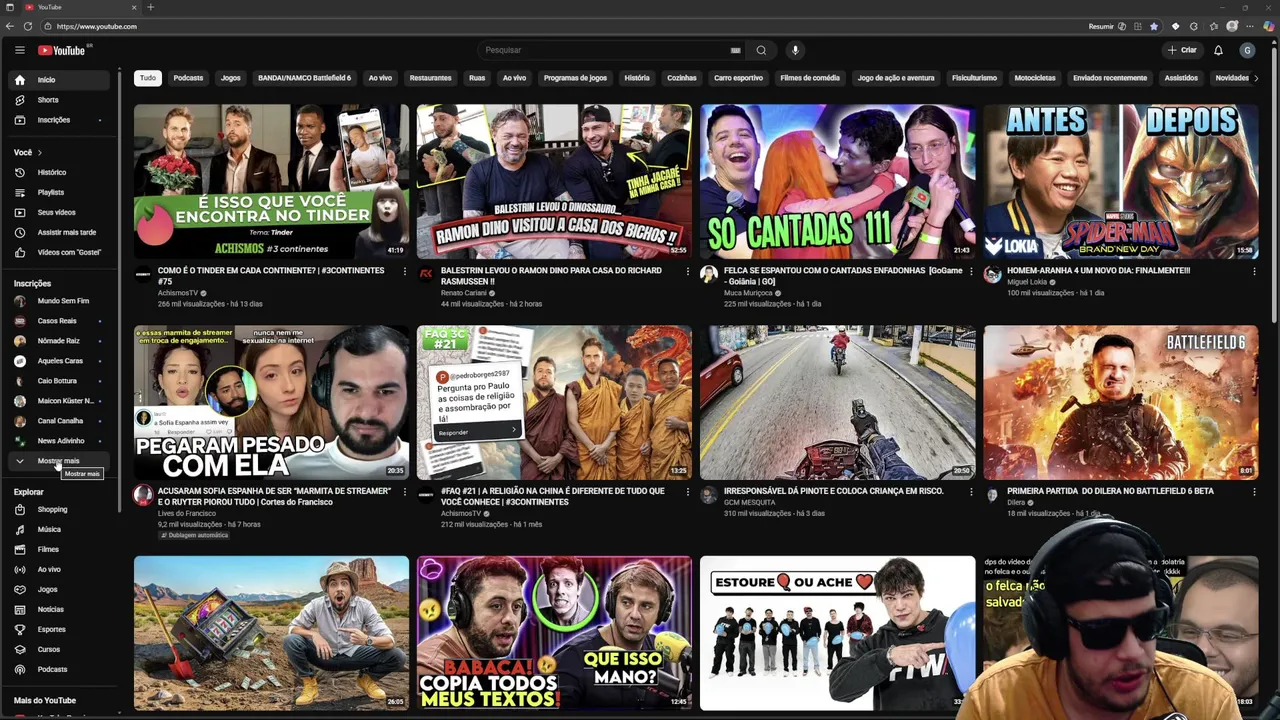The height and width of the screenshot is (720, 1280).
Task: Open News Adivinho subscription channel
Action: tap(58, 441)
